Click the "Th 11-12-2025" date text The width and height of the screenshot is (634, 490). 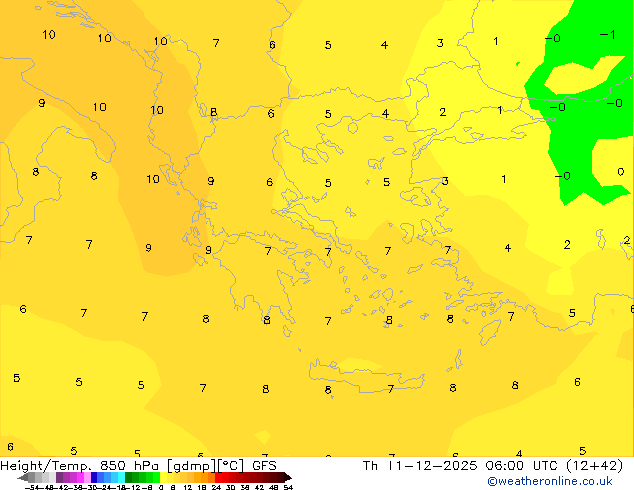(420, 466)
